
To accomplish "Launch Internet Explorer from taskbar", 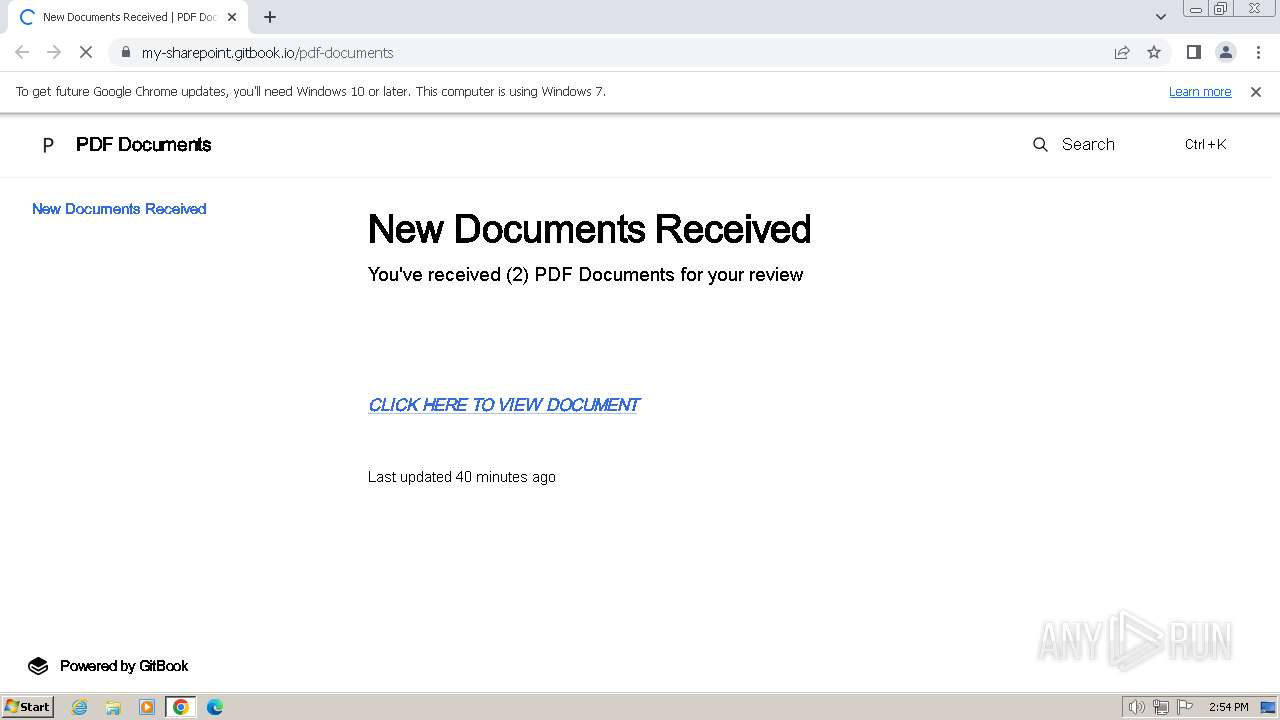I will [x=80, y=707].
